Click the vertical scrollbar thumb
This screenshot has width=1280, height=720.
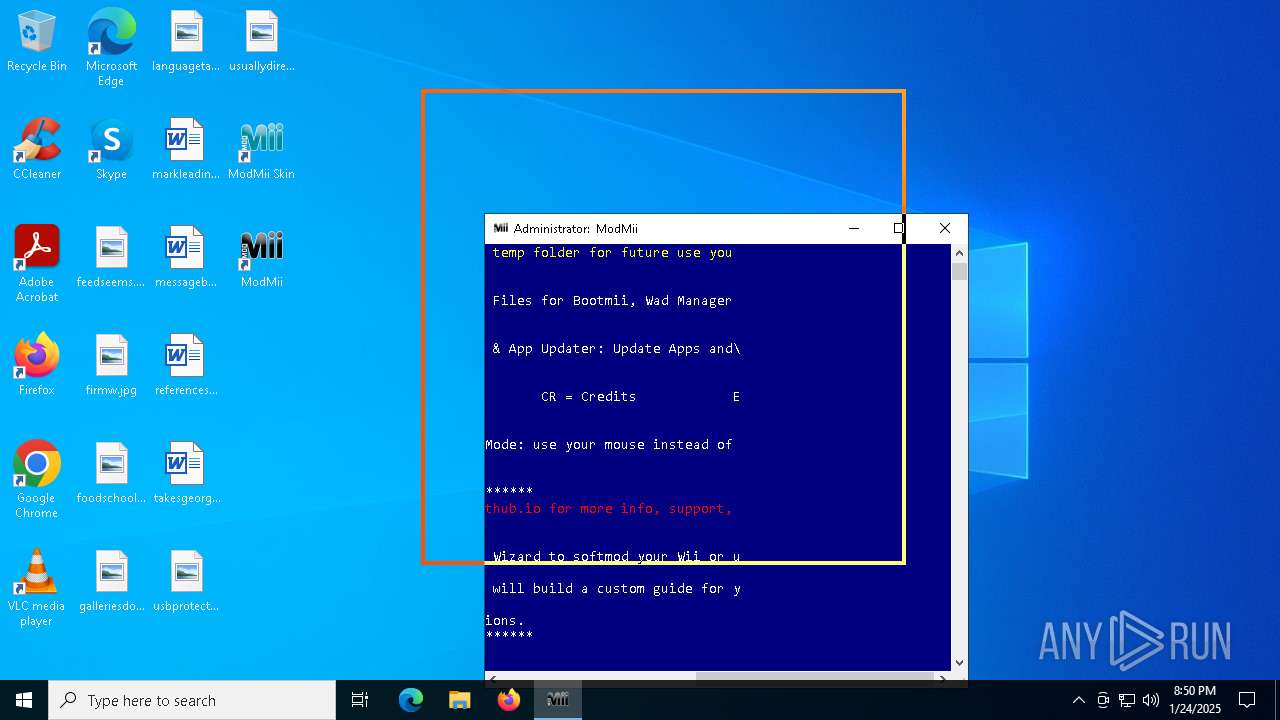959,271
